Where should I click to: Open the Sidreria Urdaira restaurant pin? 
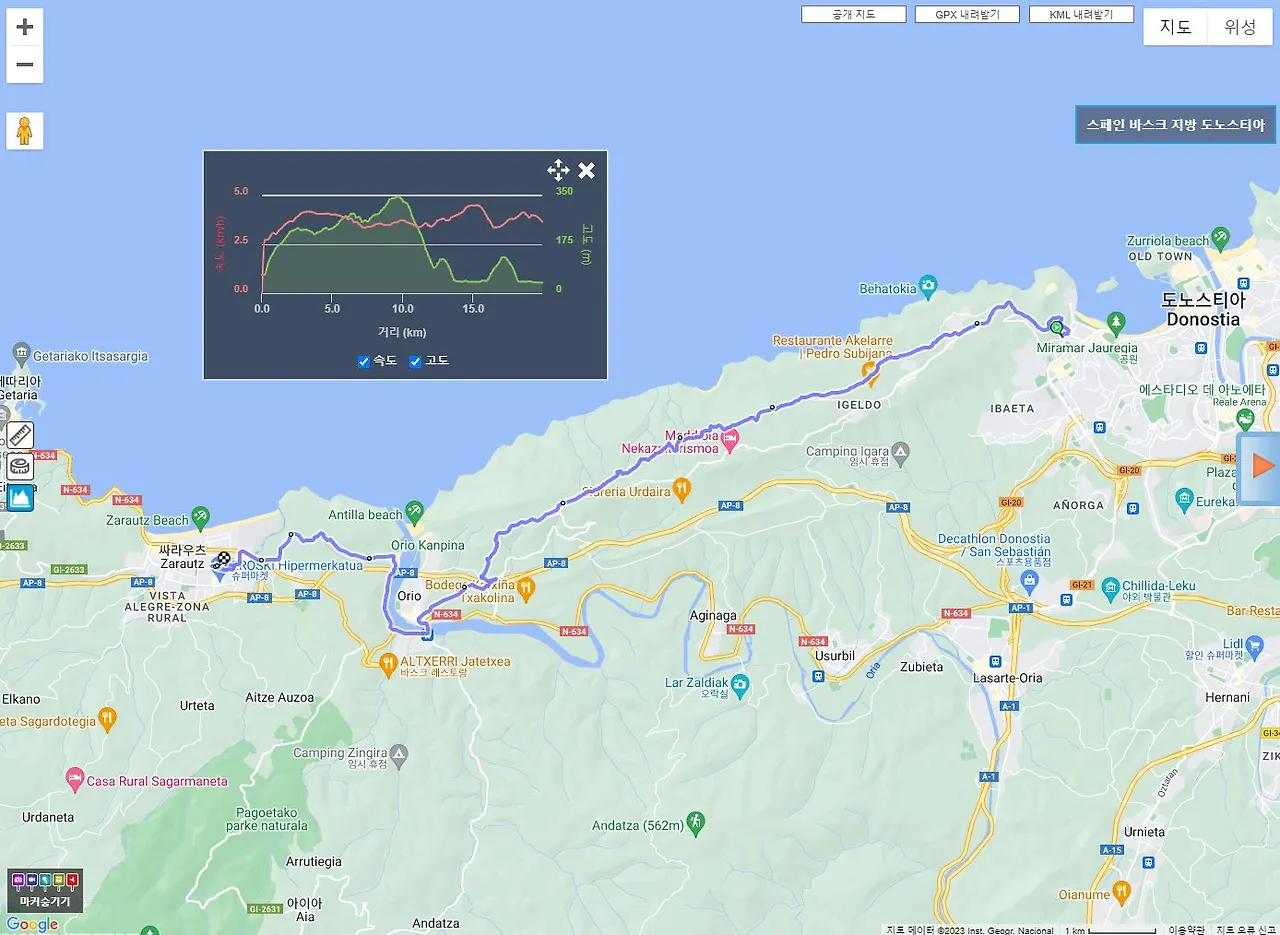682,489
